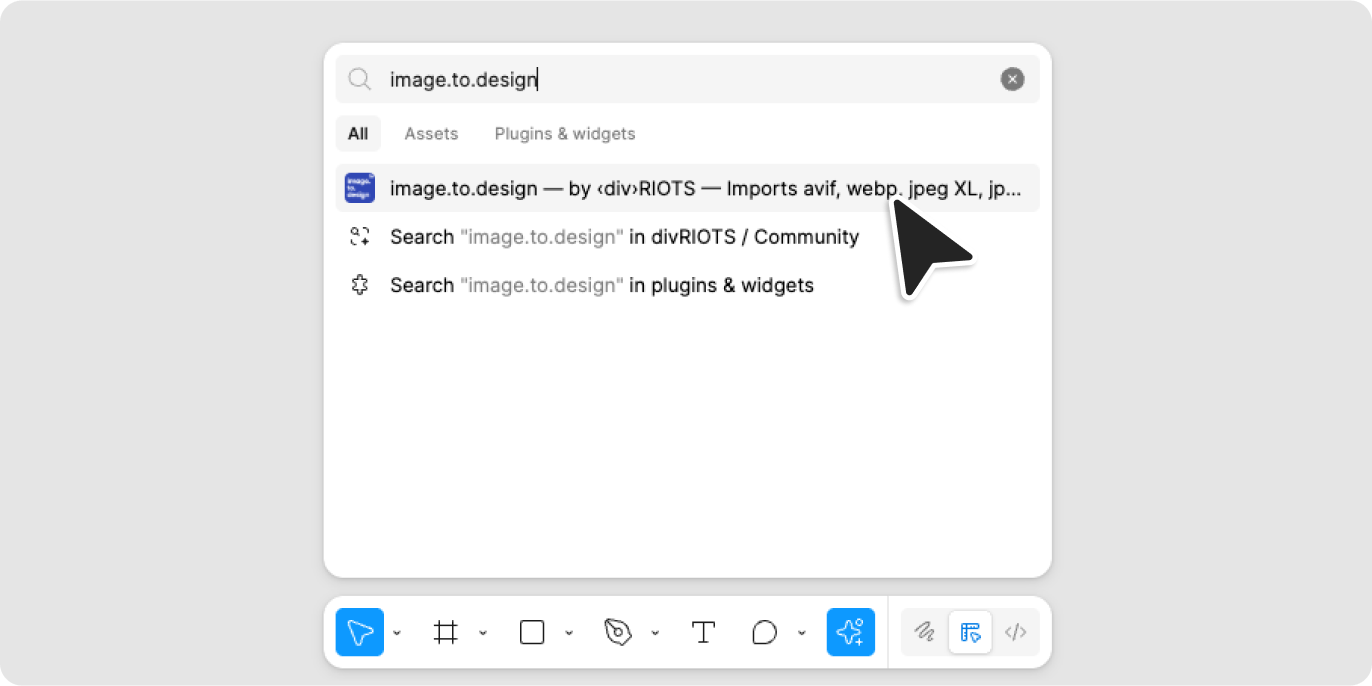Select the Comment tool
This screenshot has height=686, width=1372.
coord(764,632)
